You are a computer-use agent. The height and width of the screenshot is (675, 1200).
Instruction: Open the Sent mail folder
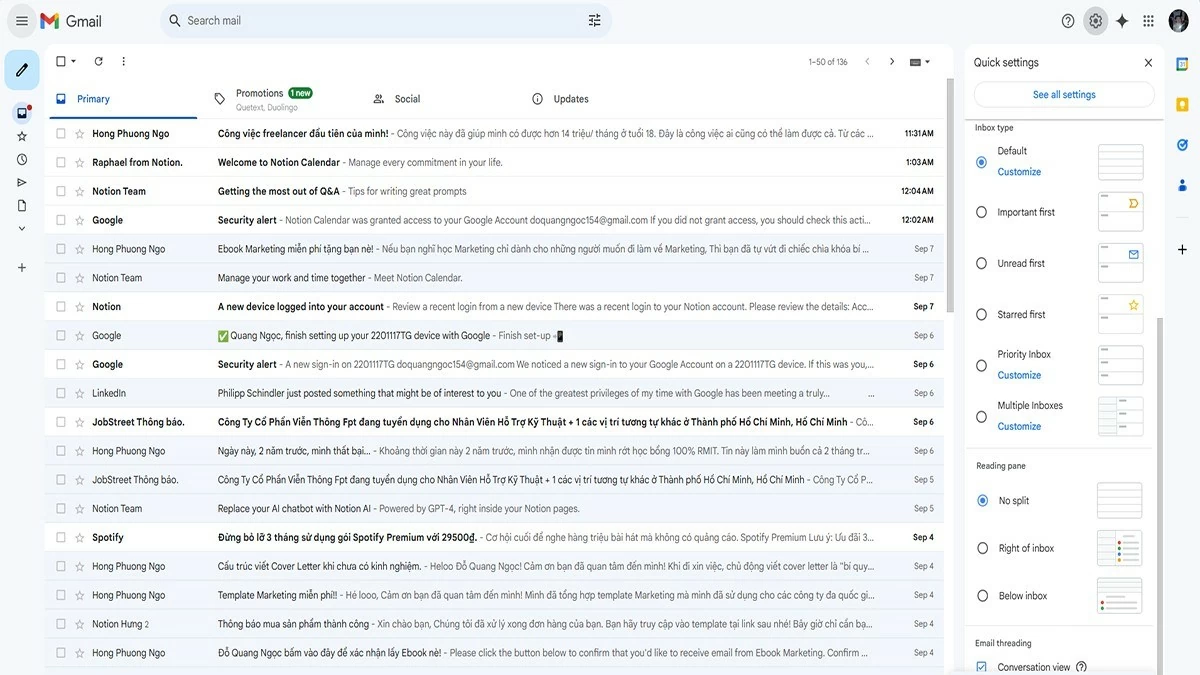pyautogui.click(x=22, y=181)
